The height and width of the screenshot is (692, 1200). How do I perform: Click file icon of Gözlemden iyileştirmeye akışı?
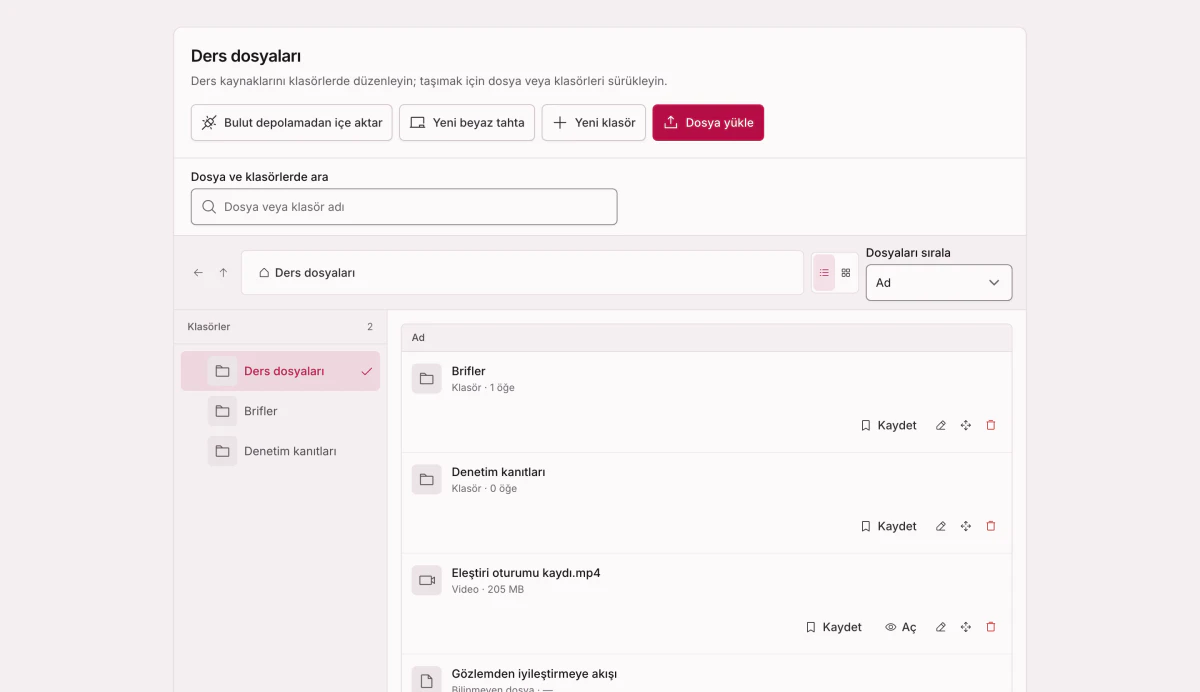427,681
